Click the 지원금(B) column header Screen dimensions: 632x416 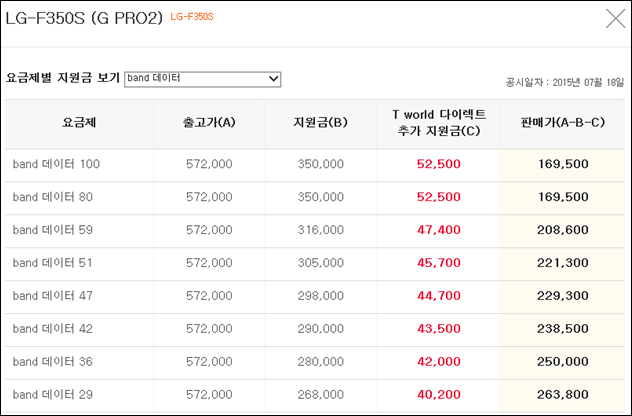(x=320, y=123)
